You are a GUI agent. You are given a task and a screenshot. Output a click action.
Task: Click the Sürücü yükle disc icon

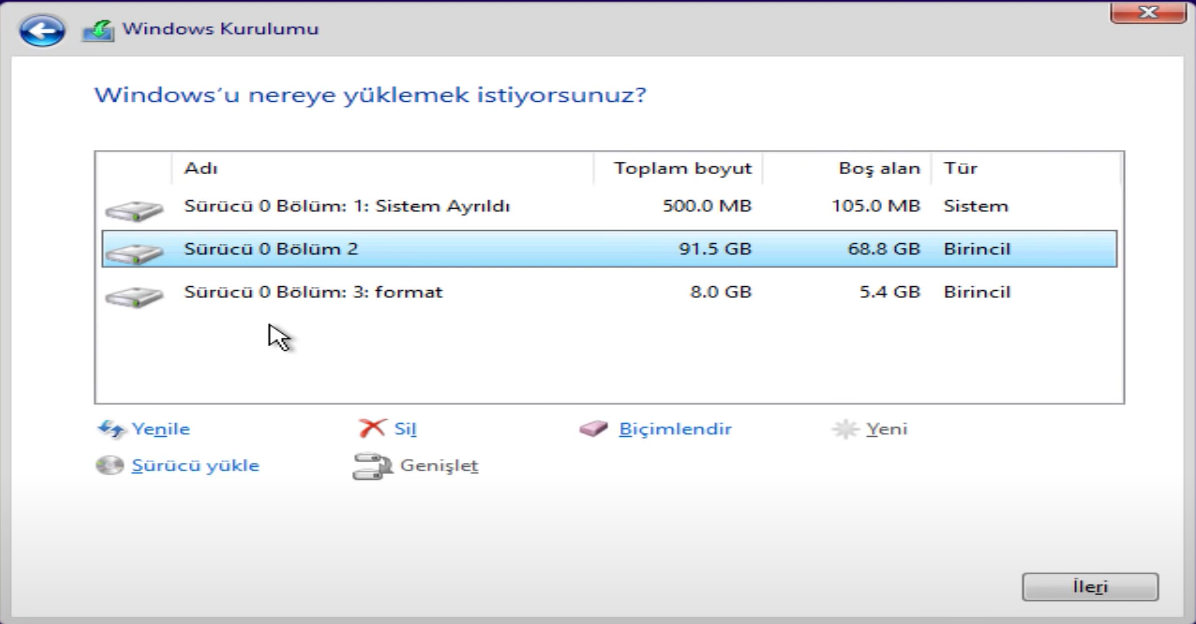point(110,465)
